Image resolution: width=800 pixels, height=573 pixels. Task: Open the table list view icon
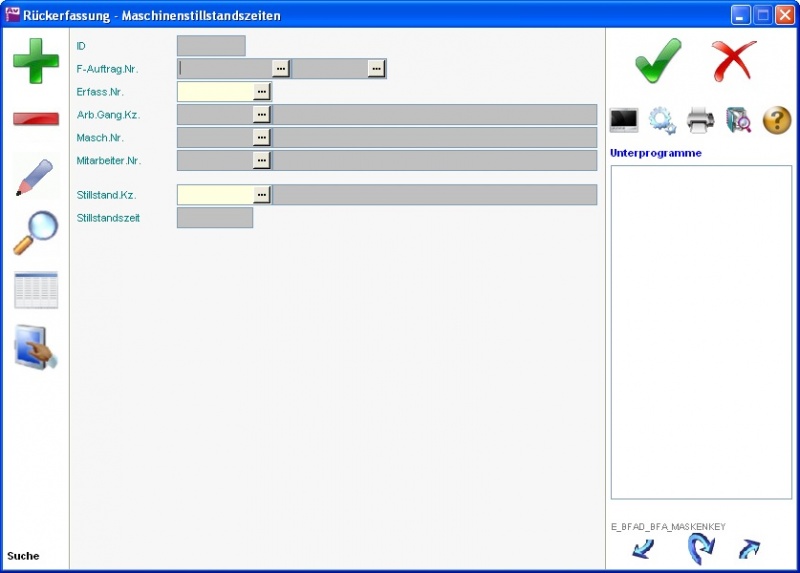pyautogui.click(x=35, y=290)
